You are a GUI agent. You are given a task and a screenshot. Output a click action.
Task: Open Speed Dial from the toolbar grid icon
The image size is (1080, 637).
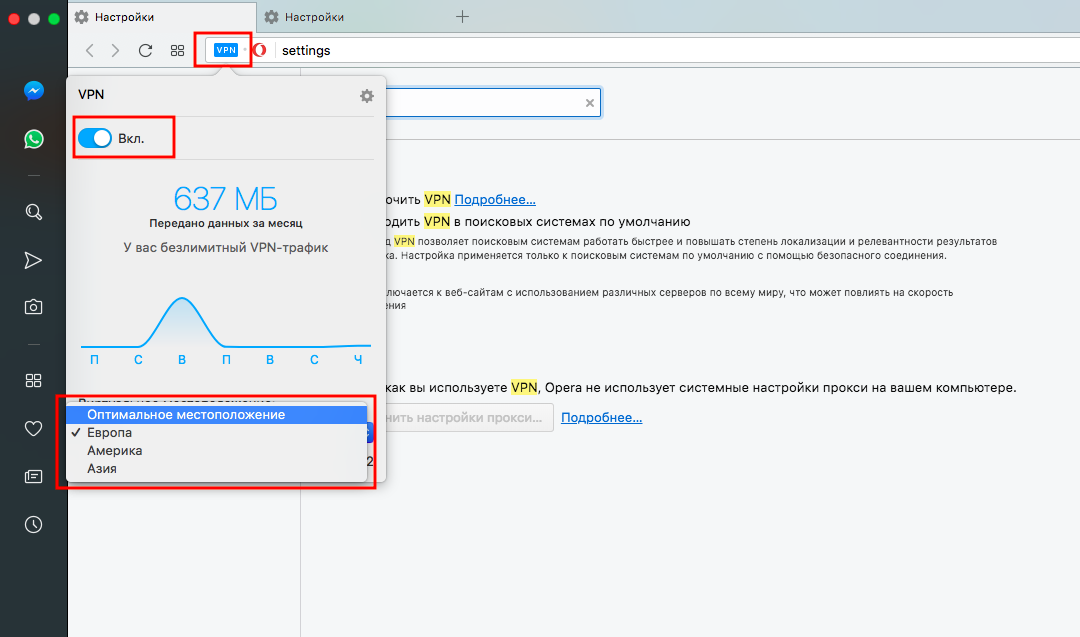click(x=177, y=50)
